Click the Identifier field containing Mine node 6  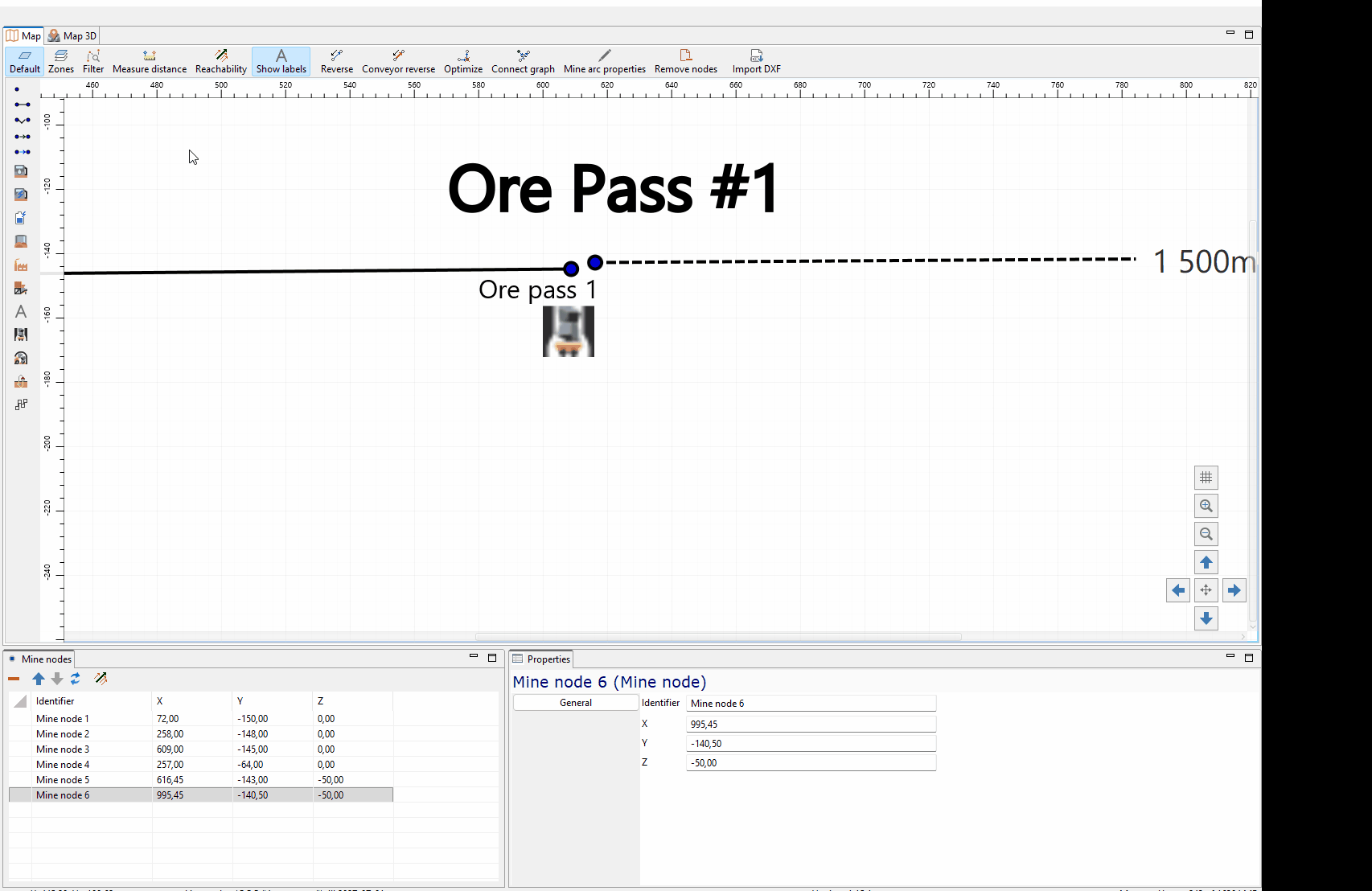(811, 704)
